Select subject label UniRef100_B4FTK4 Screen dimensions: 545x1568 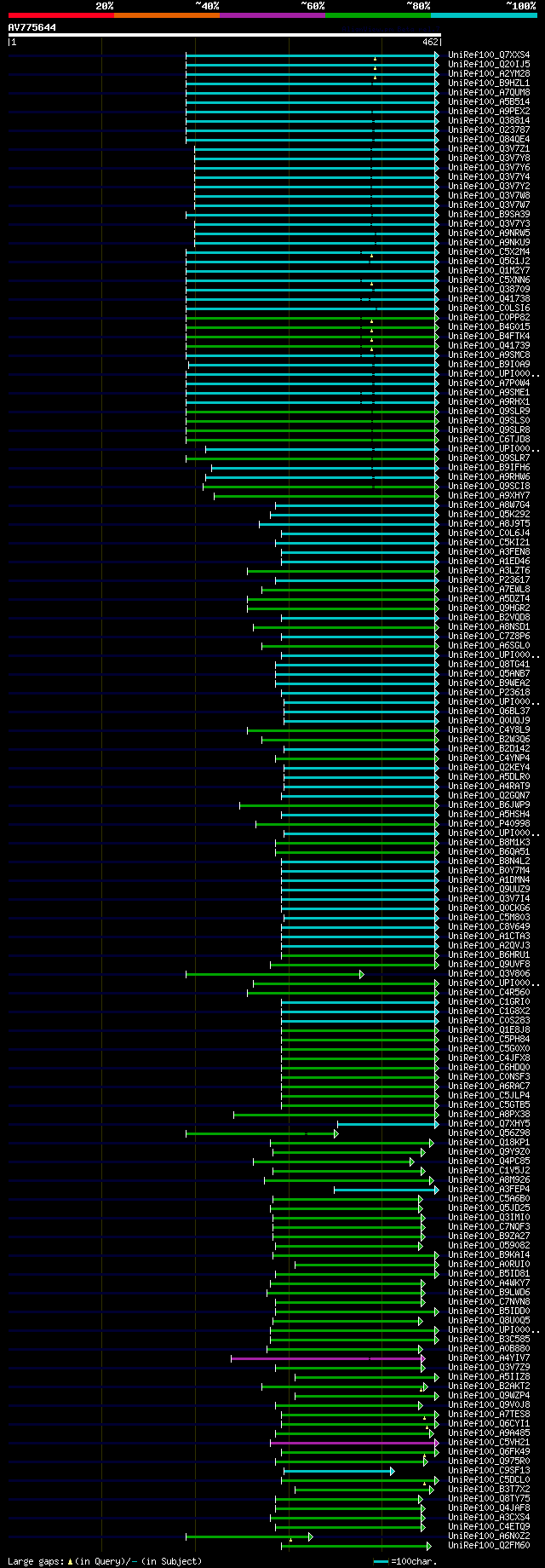[x=489, y=336]
